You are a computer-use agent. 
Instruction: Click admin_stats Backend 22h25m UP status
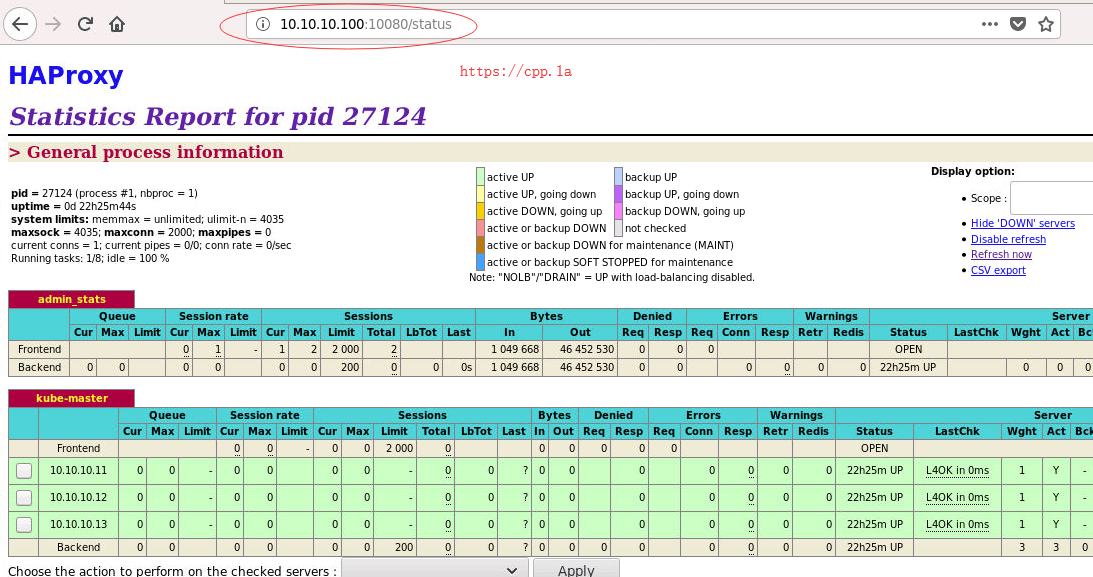[x=908, y=367]
